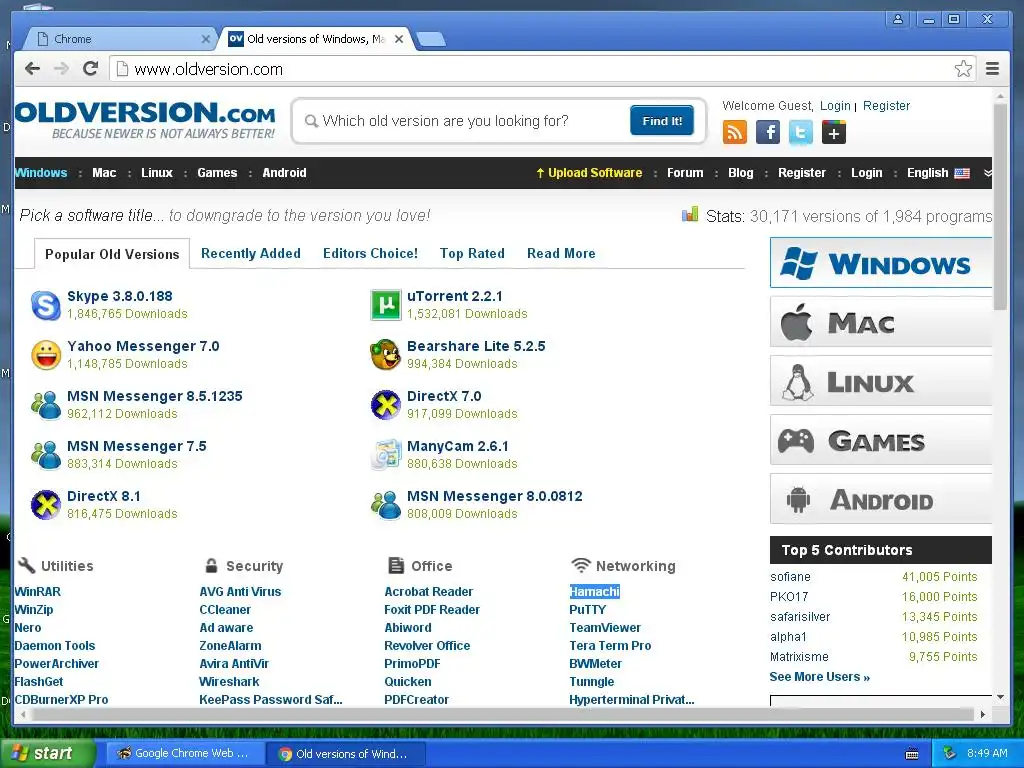
Task: Open the WinRAR link under Utilities
Action: tap(37, 592)
